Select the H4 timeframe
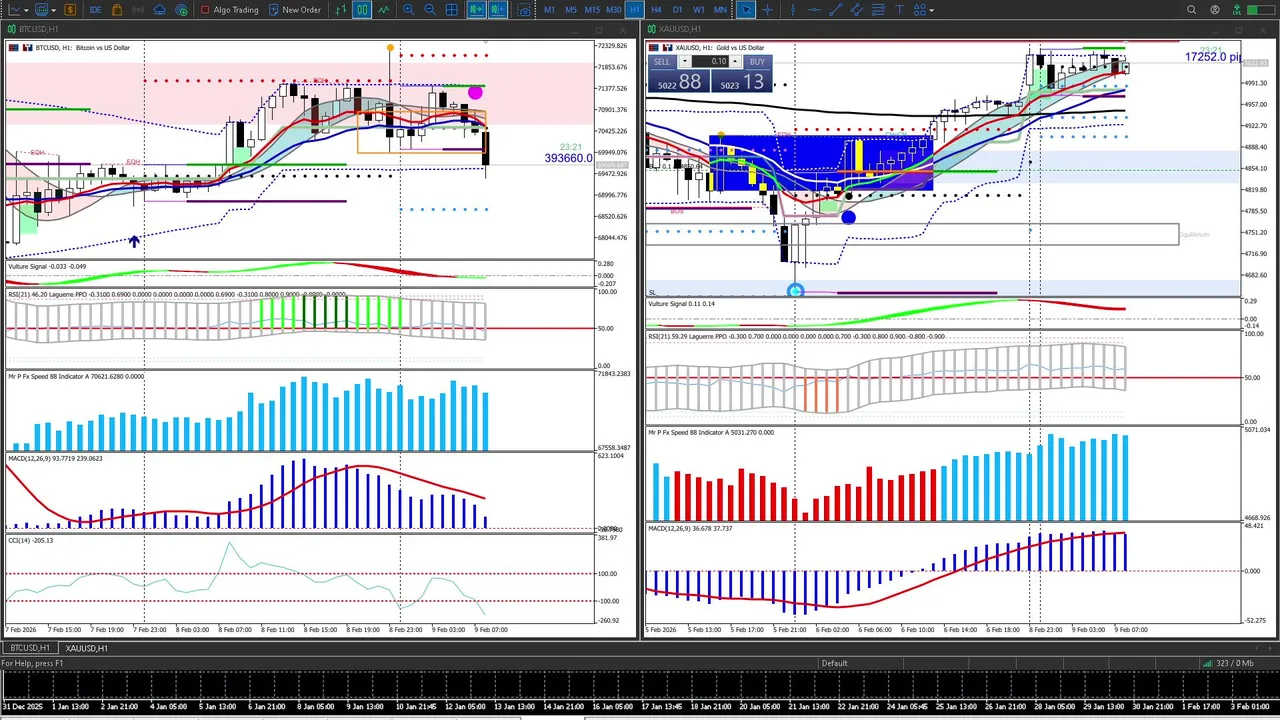The image size is (1280, 720). point(656,9)
